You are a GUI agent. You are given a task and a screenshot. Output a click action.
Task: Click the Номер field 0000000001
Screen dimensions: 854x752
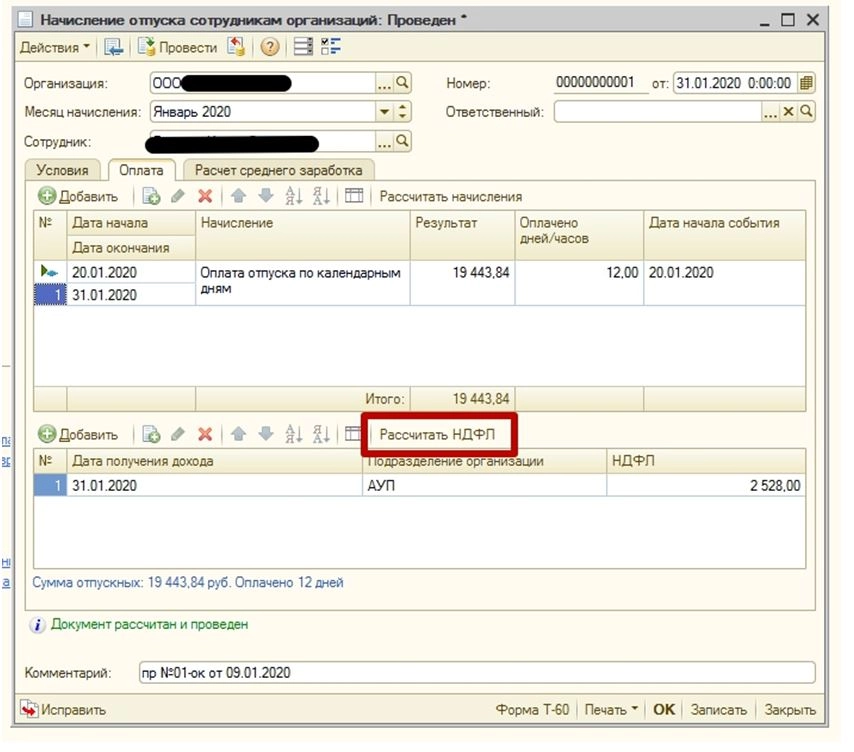pyautogui.click(x=601, y=83)
